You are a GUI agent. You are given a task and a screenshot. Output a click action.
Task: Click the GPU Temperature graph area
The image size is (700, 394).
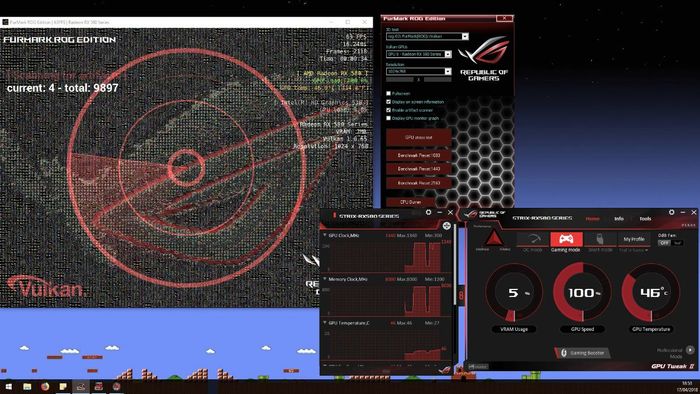(386, 344)
